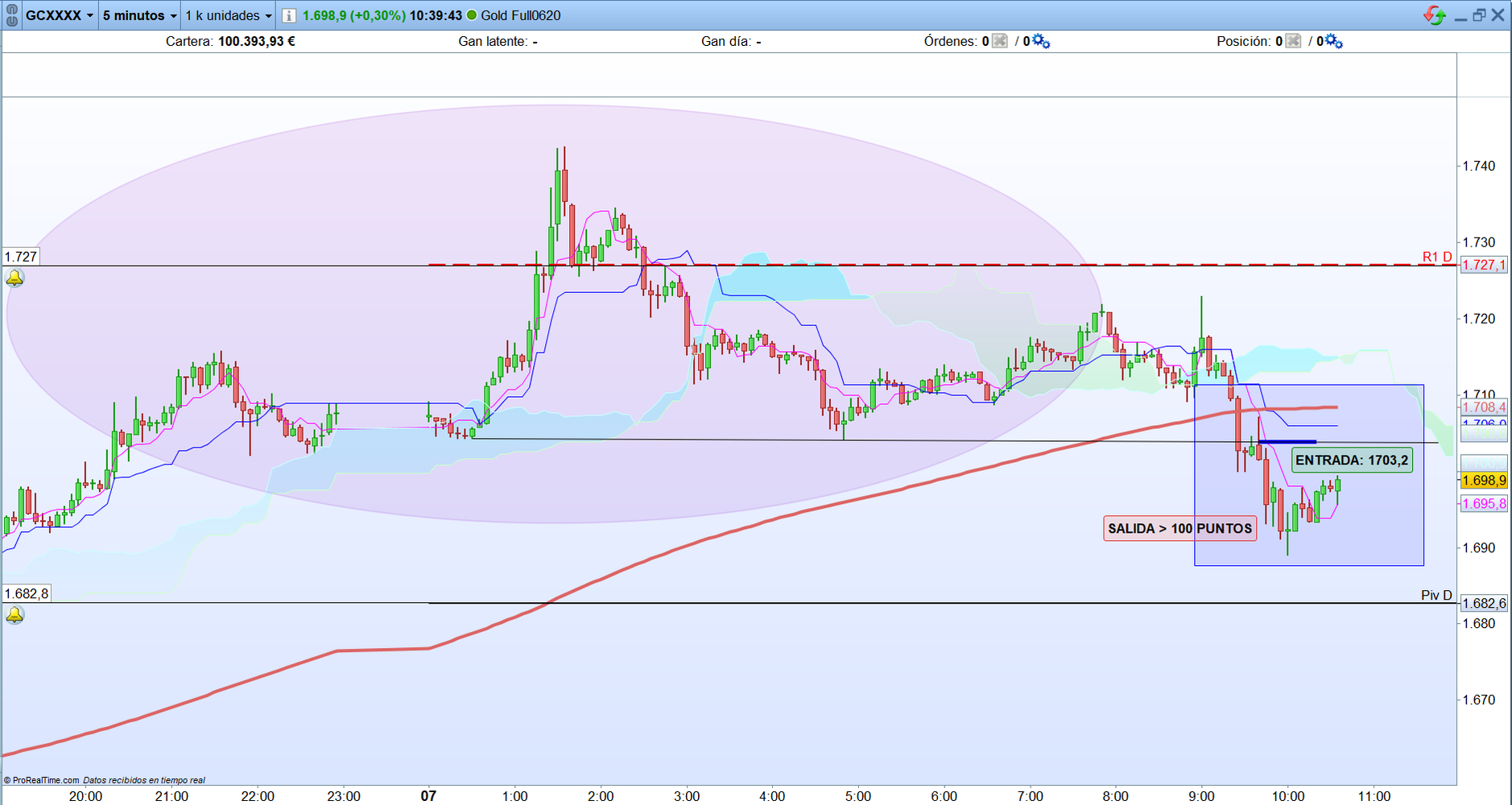Restore the chart window size
Screen dimensions: 1512x805
coord(1479,15)
